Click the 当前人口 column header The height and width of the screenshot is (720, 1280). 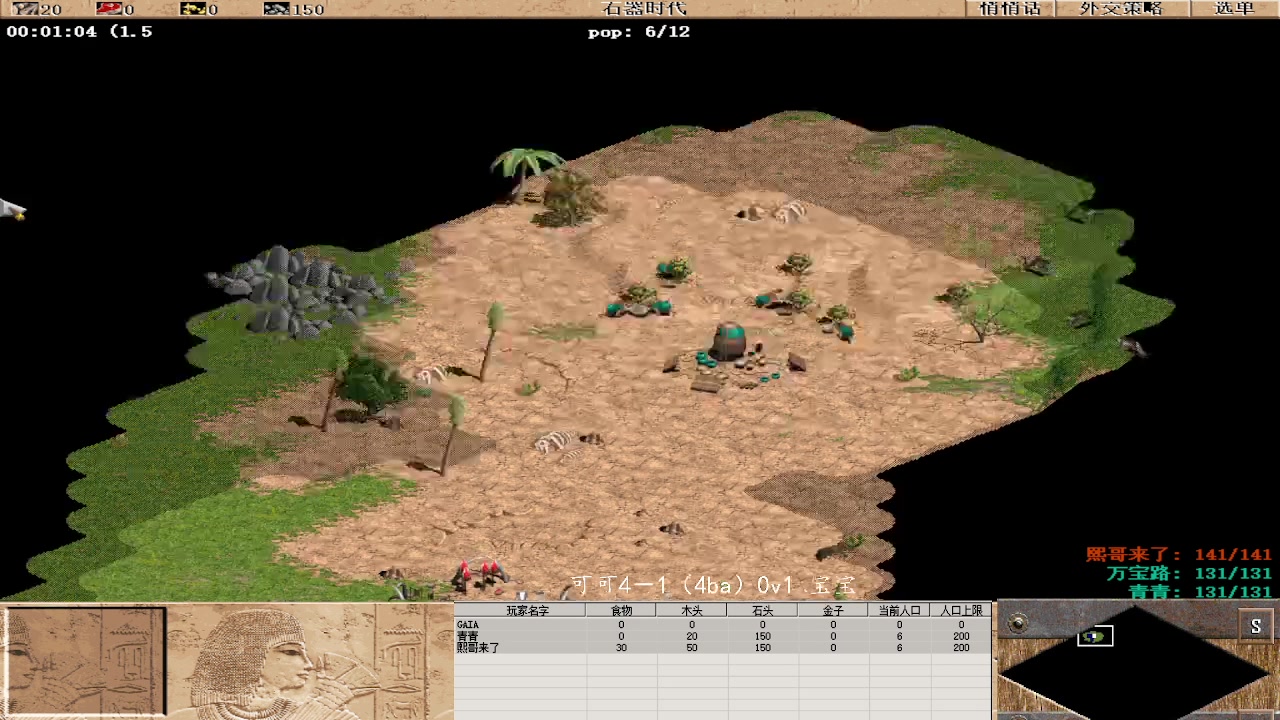(x=899, y=610)
